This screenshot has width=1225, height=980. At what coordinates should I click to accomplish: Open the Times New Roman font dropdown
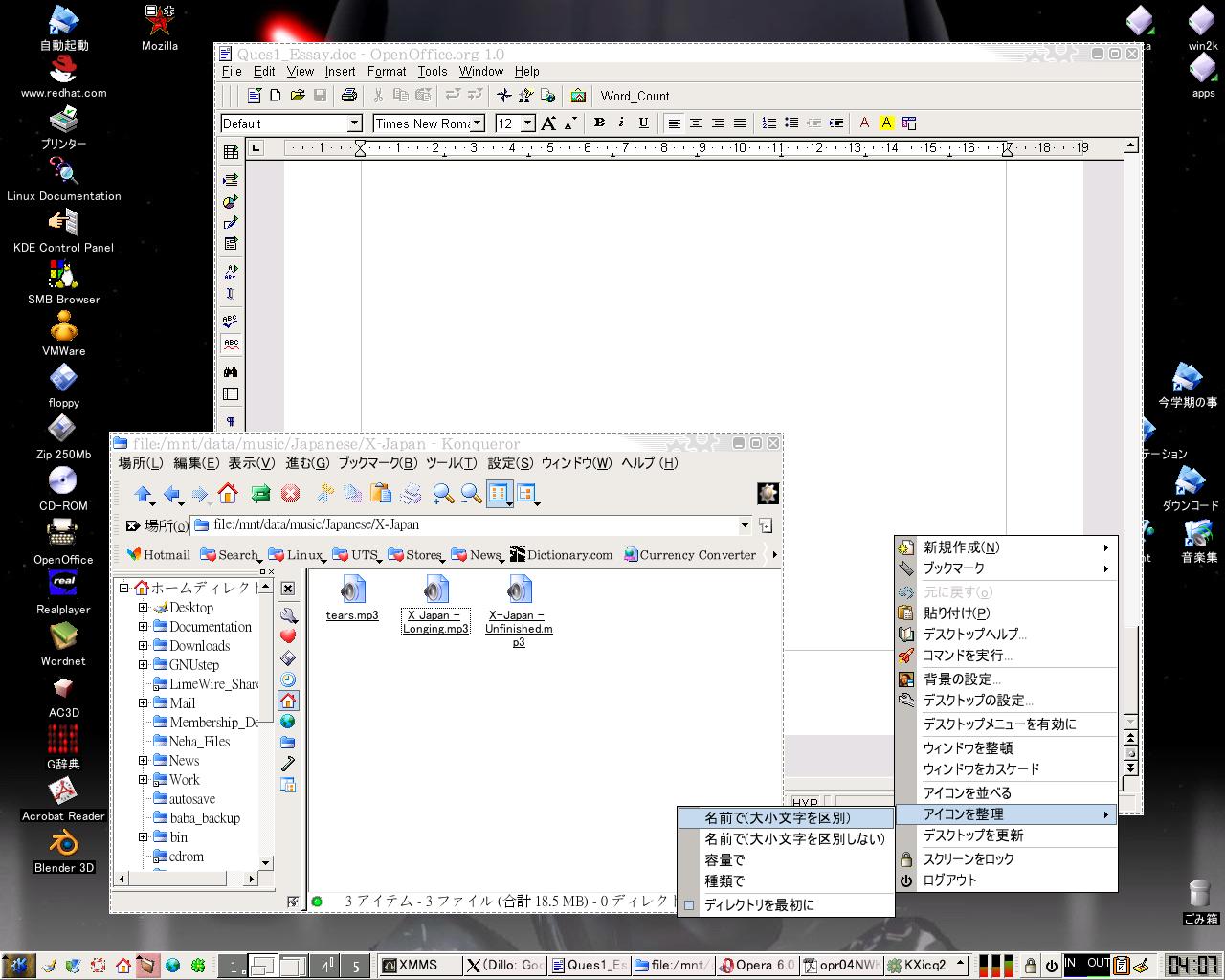479,123
